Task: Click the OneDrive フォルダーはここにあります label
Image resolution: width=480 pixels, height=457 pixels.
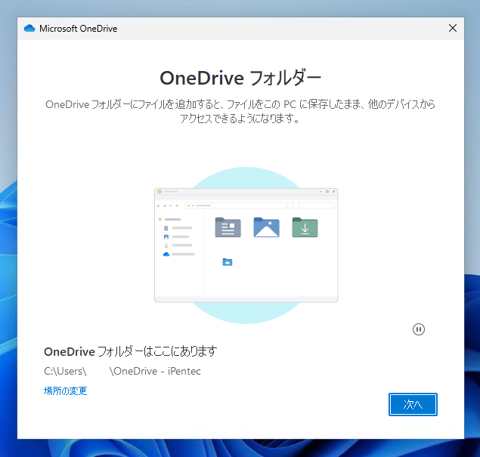Action: tap(130, 351)
